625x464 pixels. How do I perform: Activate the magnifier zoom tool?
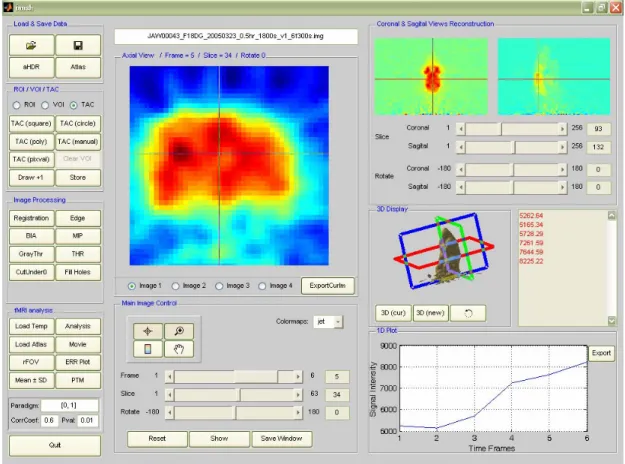coord(179,331)
